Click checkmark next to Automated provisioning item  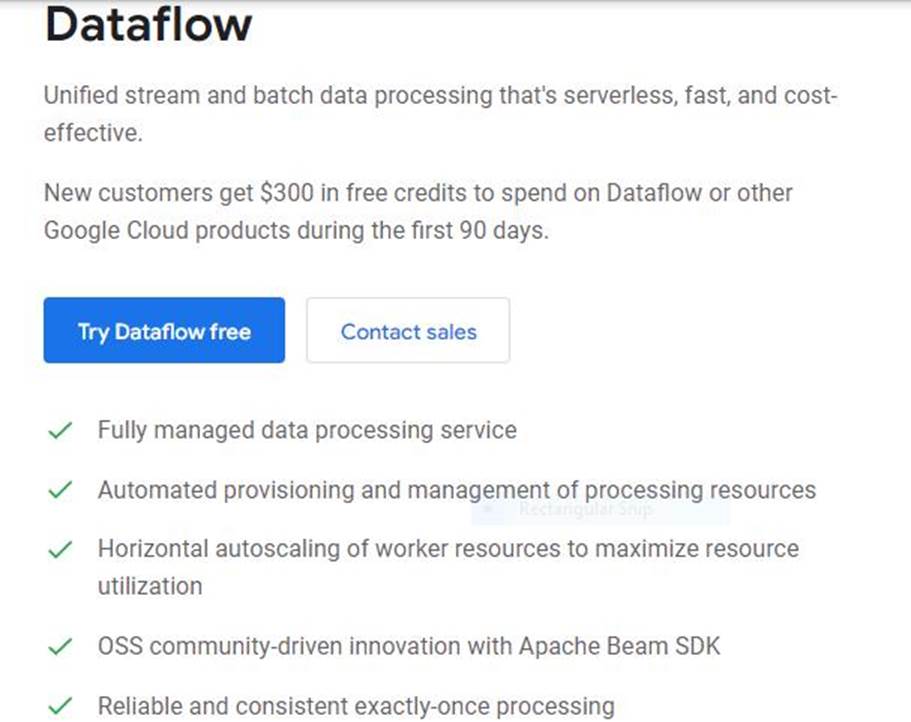pyautogui.click(x=60, y=490)
